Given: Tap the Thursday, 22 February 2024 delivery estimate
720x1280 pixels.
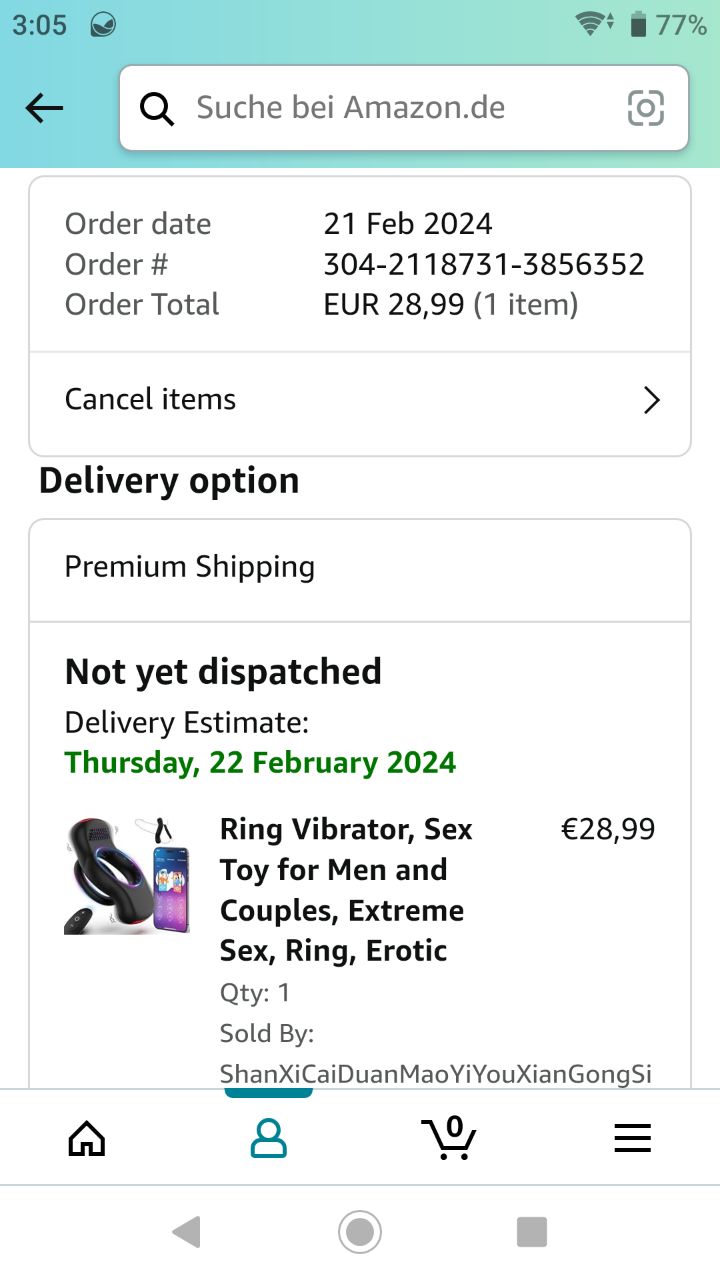Looking at the screenshot, I should [260, 763].
